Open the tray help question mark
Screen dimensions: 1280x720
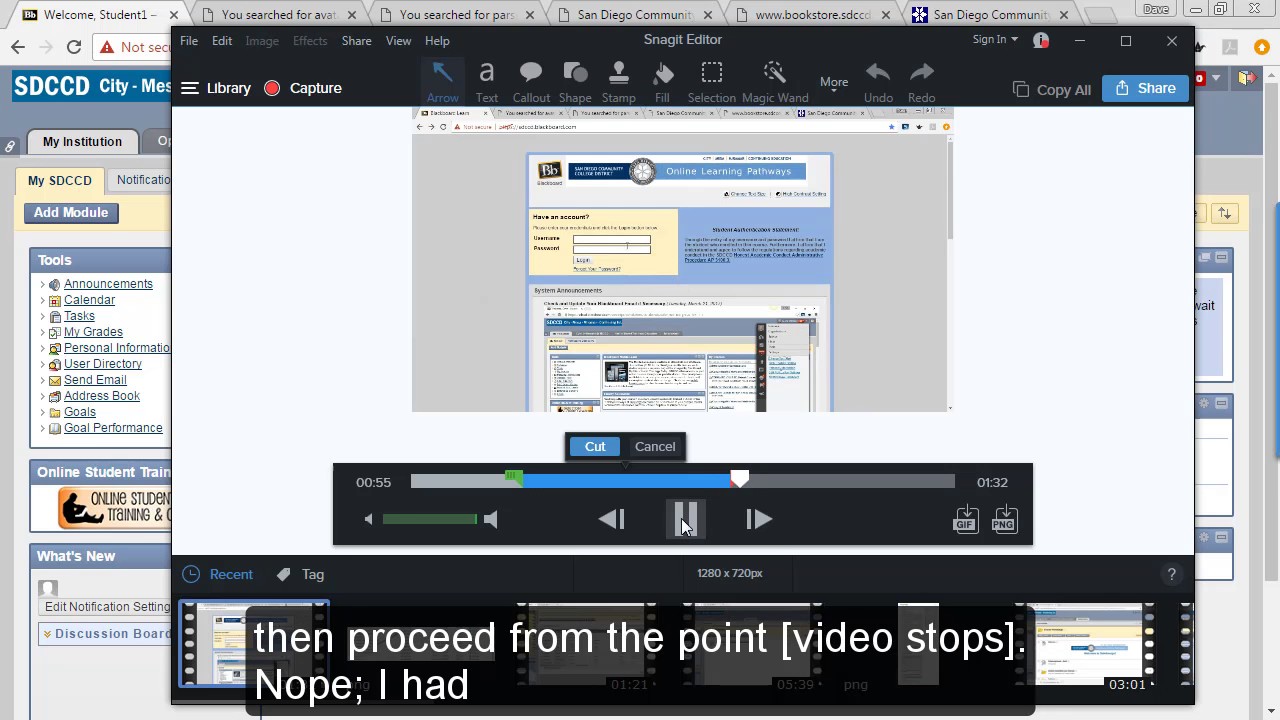click(x=1171, y=574)
